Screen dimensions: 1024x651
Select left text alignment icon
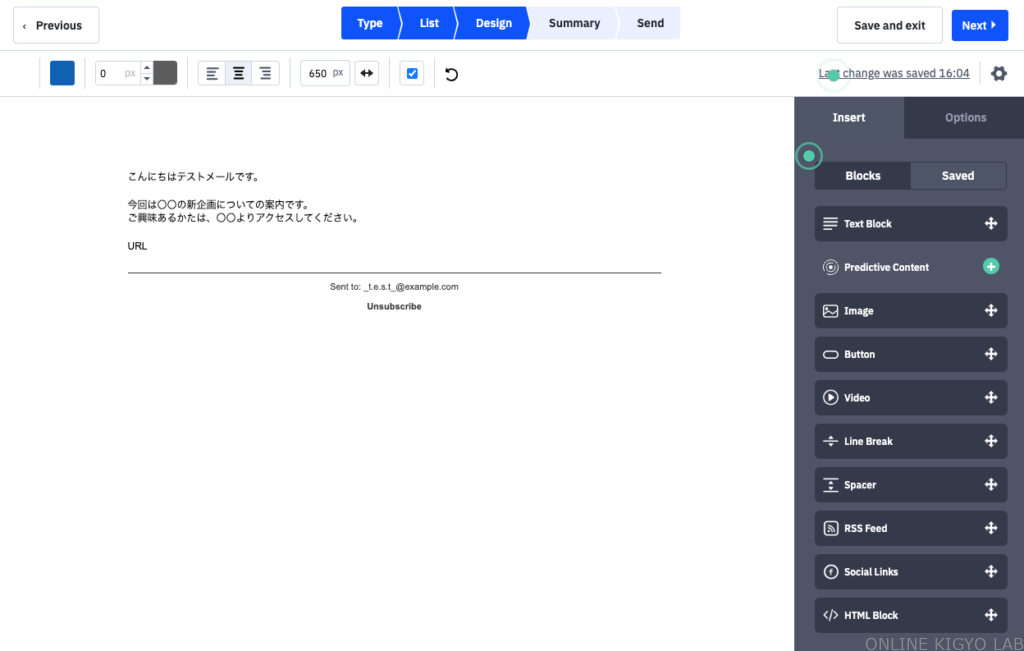tap(212, 73)
